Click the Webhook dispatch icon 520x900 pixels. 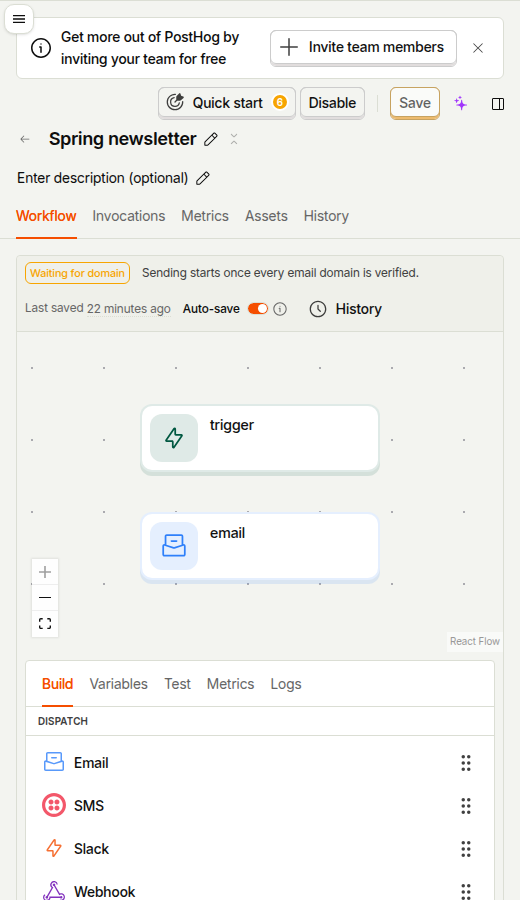click(x=54, y=891)
